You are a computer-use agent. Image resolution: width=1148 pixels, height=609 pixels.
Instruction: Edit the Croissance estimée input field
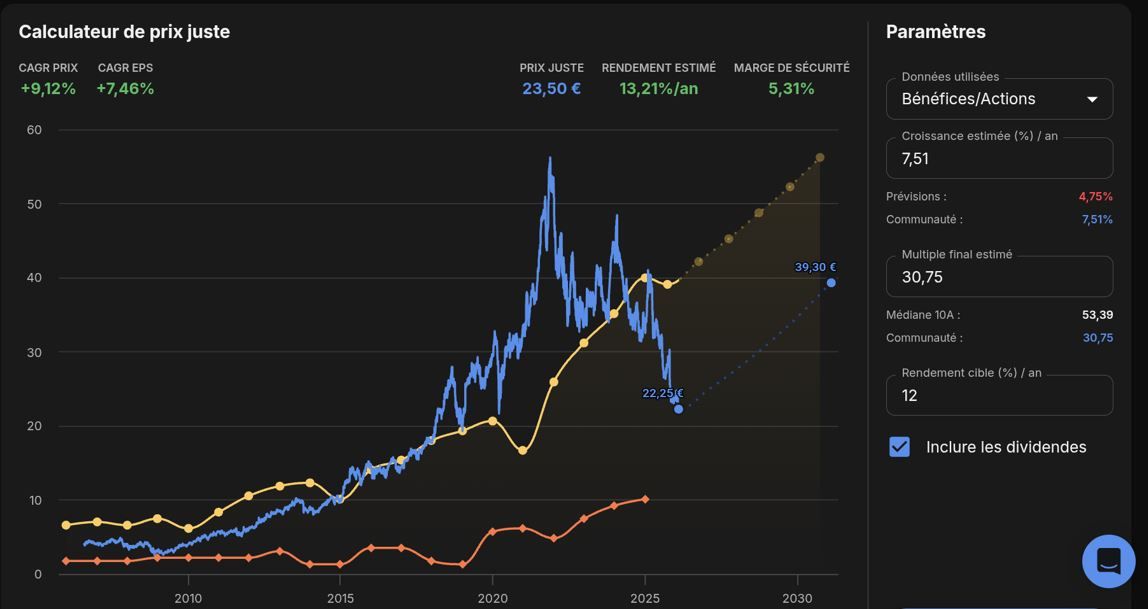(x=999, y=158)
